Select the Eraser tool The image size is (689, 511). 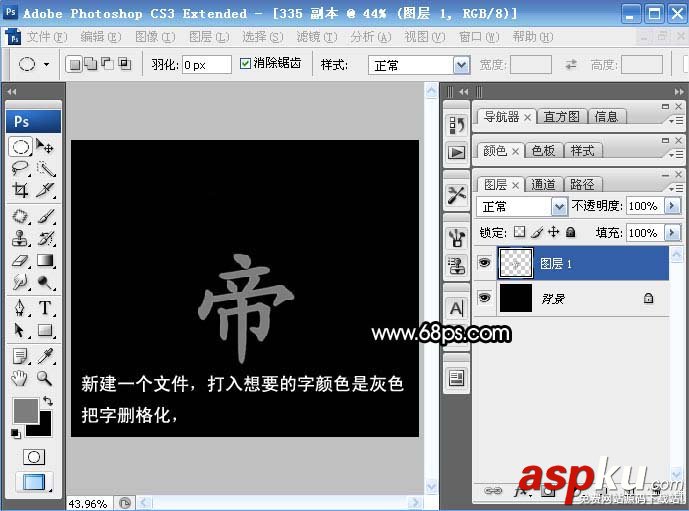tap(20, 261)
